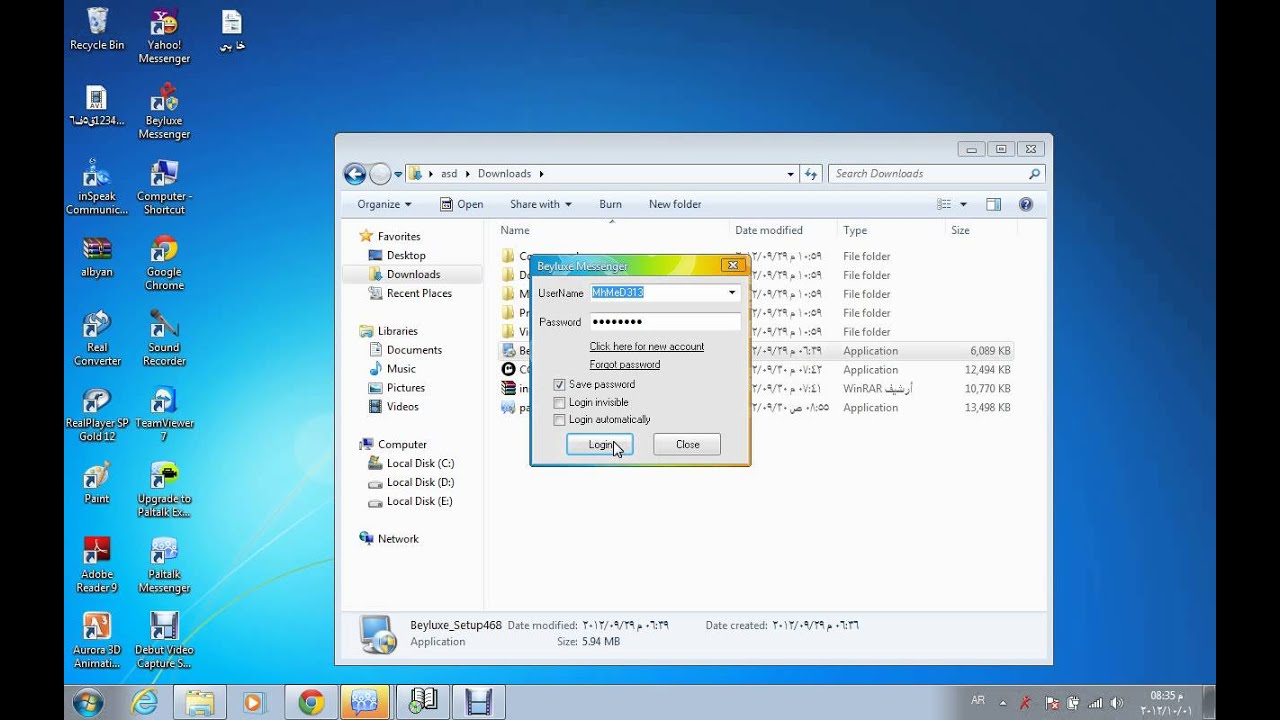This screenshot has width=1280, height=720.
Task: Click New folder in the toolbar
Action: pos(675,204)
